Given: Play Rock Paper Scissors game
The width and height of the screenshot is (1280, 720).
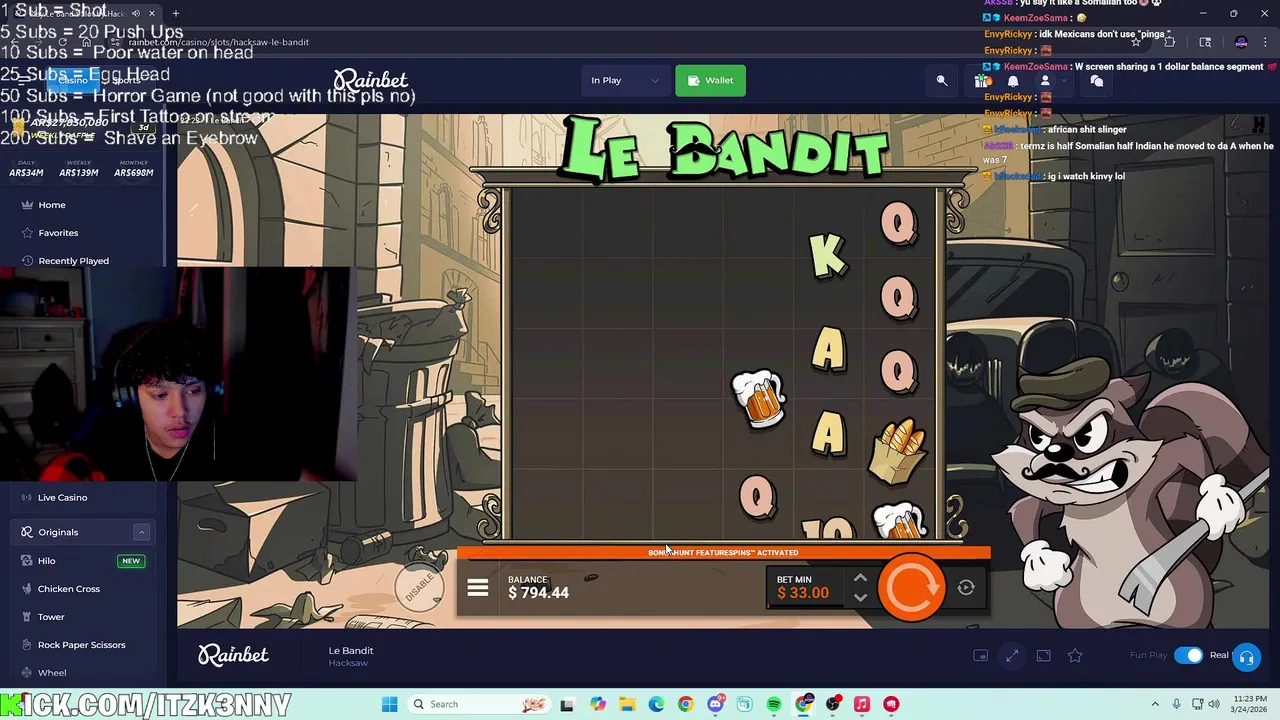Looking at the screenshot, I should pyautogui.click(x=83, y=645).
